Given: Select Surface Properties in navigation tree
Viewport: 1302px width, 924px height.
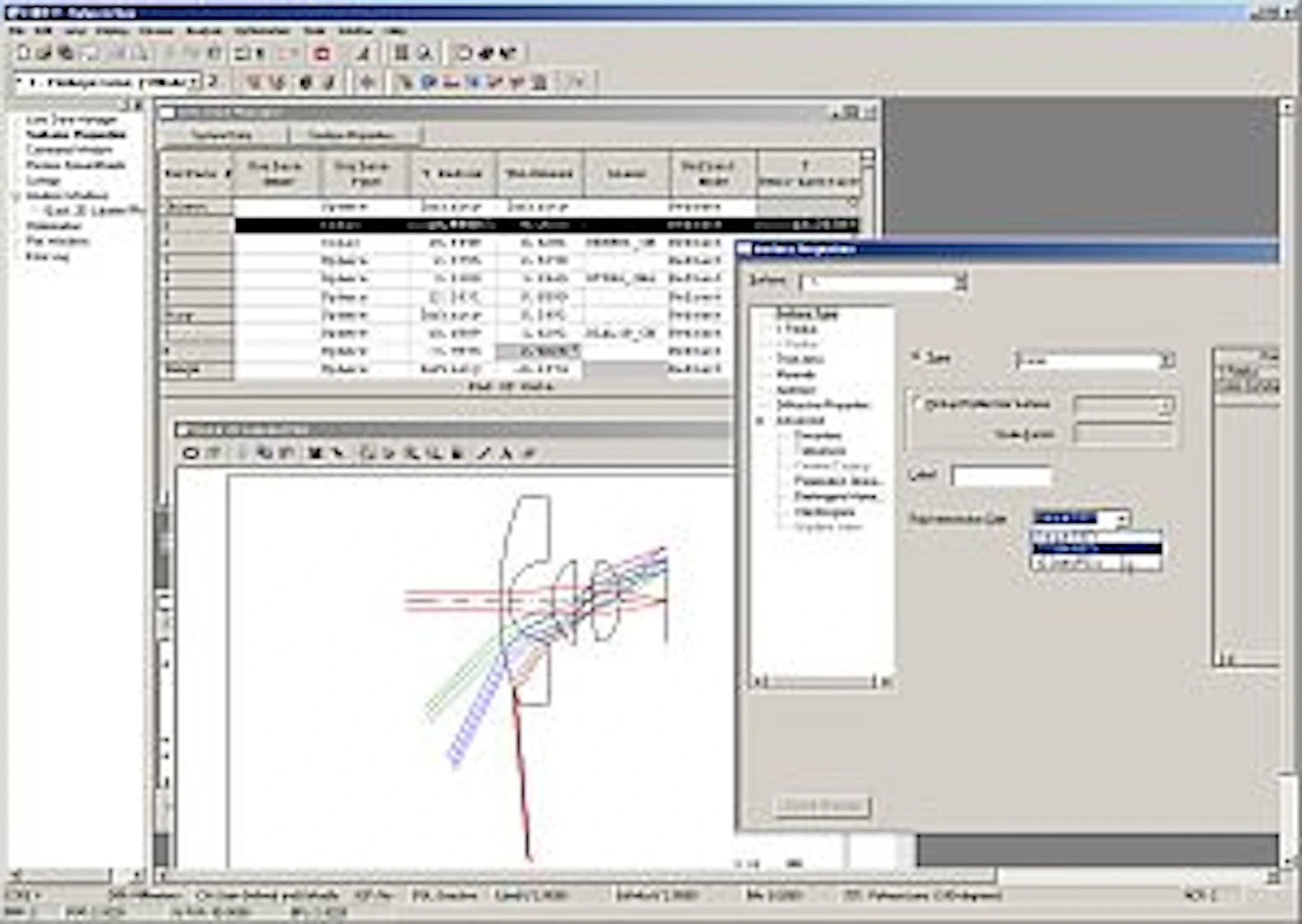Looking at the screenshot, I should (x=76, y=135).
